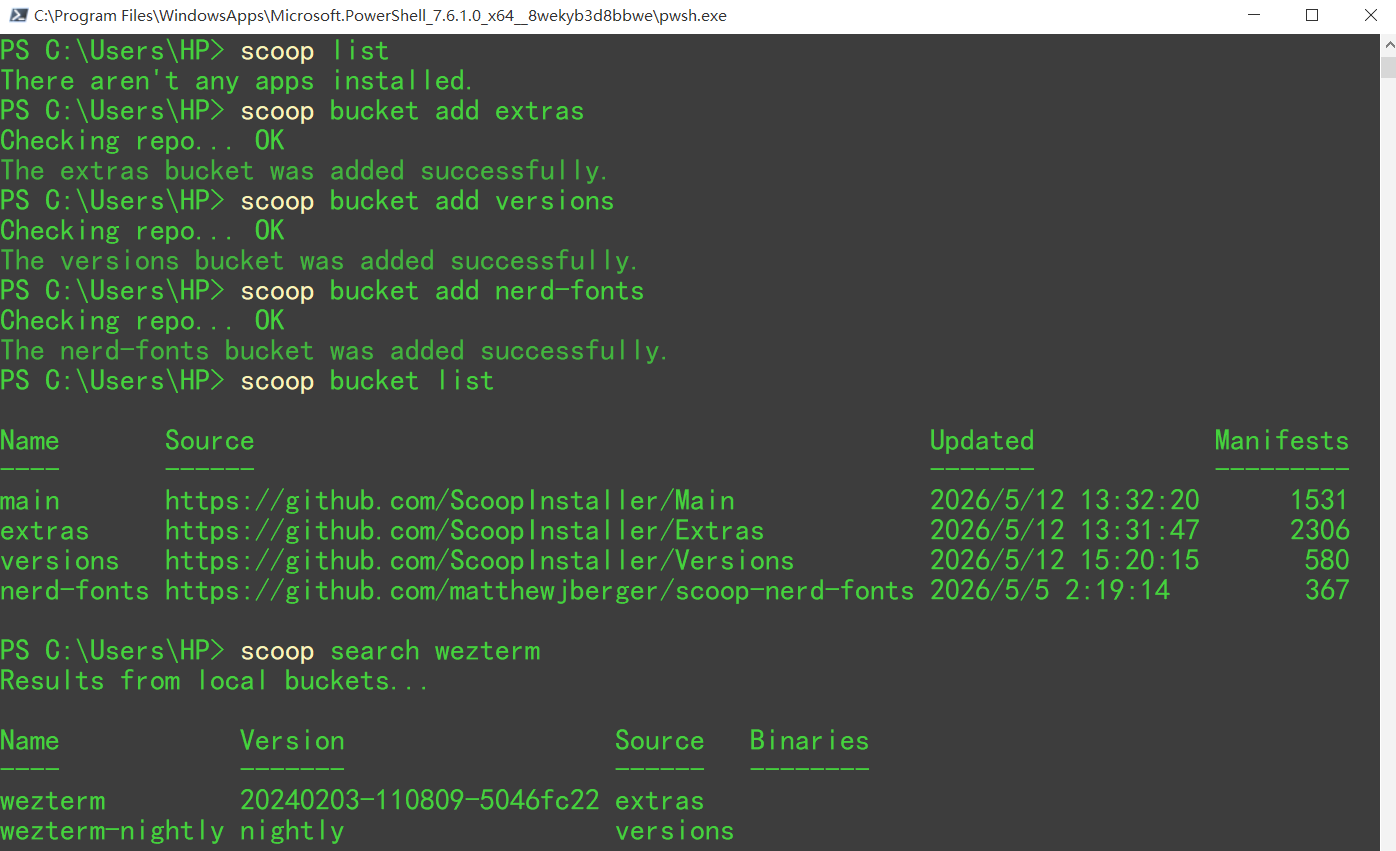Screen dimensions: 1396x851
Task: Click the manifest count "1531"
Action: [x=1320, y=501]
